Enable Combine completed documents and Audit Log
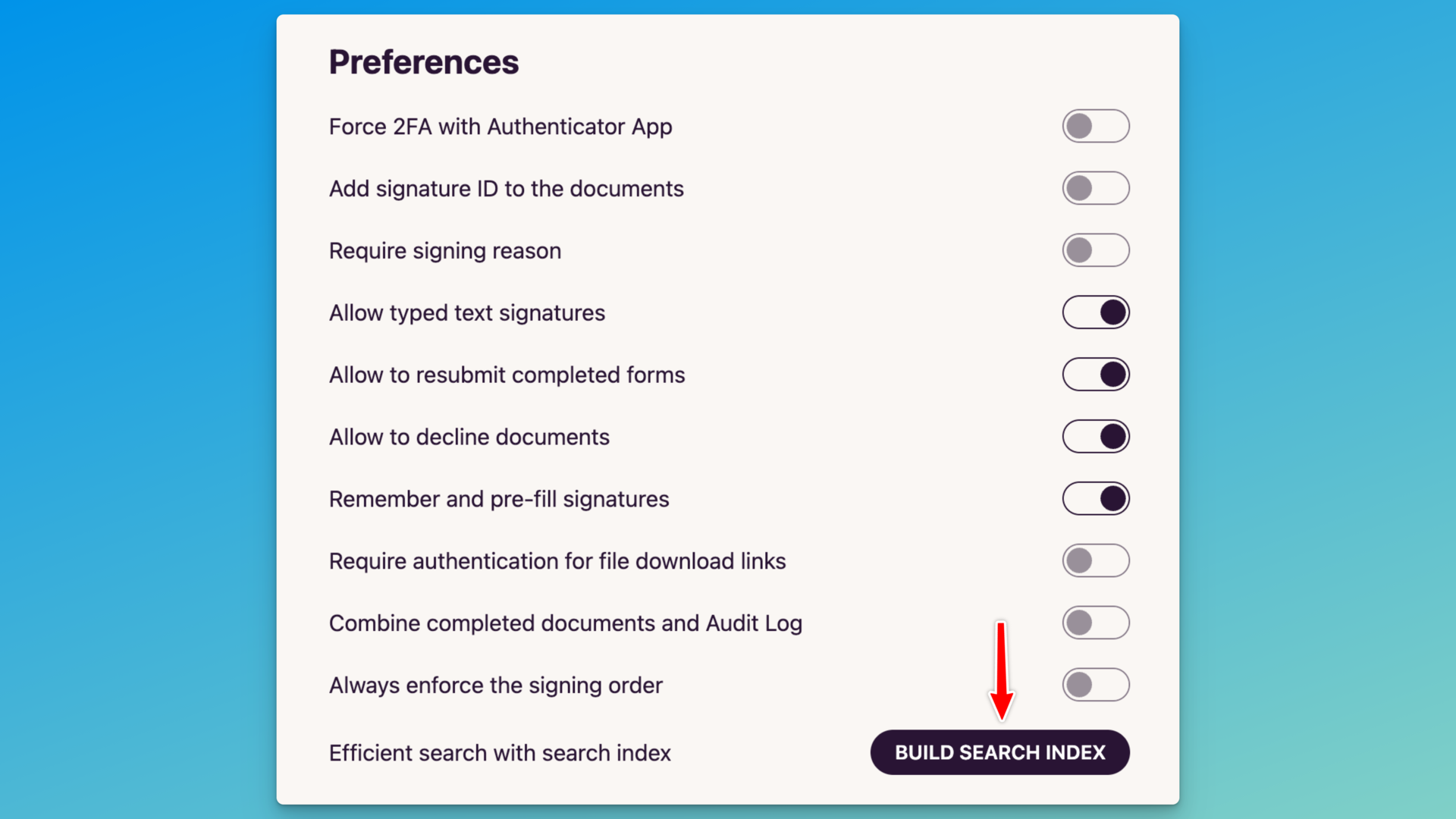The width and height of the screenshot is (1456, 819). coord(1096,623)
